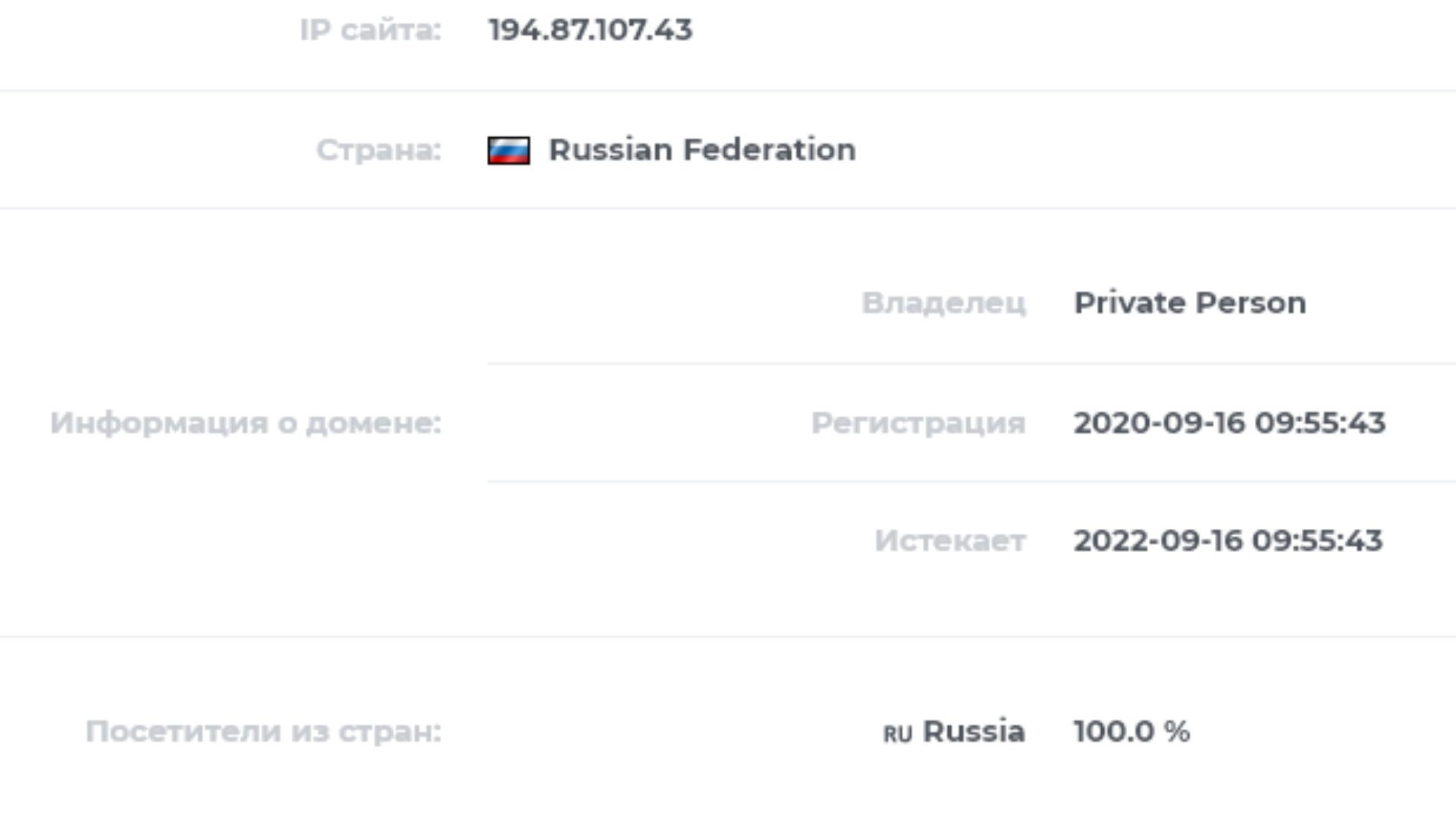This screenshot has width=1456, height=817.
Task: Click the registration date 2020-09-16
Action: (1159, 423)
